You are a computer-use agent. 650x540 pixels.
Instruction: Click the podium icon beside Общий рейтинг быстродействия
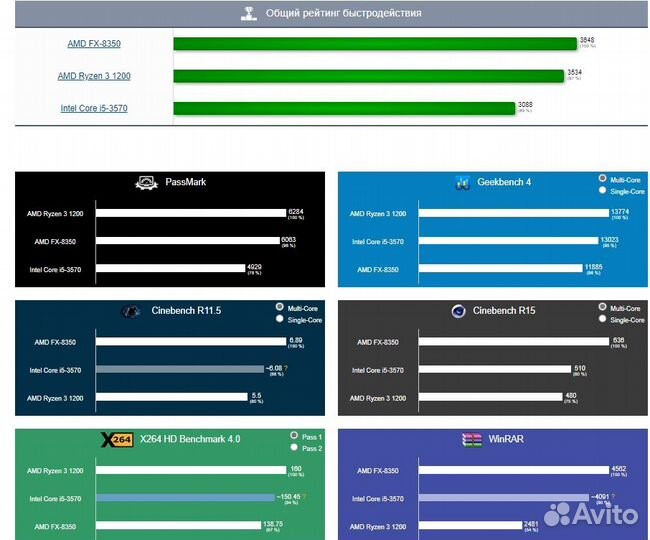pyautogui.click(x=249, y=14)
